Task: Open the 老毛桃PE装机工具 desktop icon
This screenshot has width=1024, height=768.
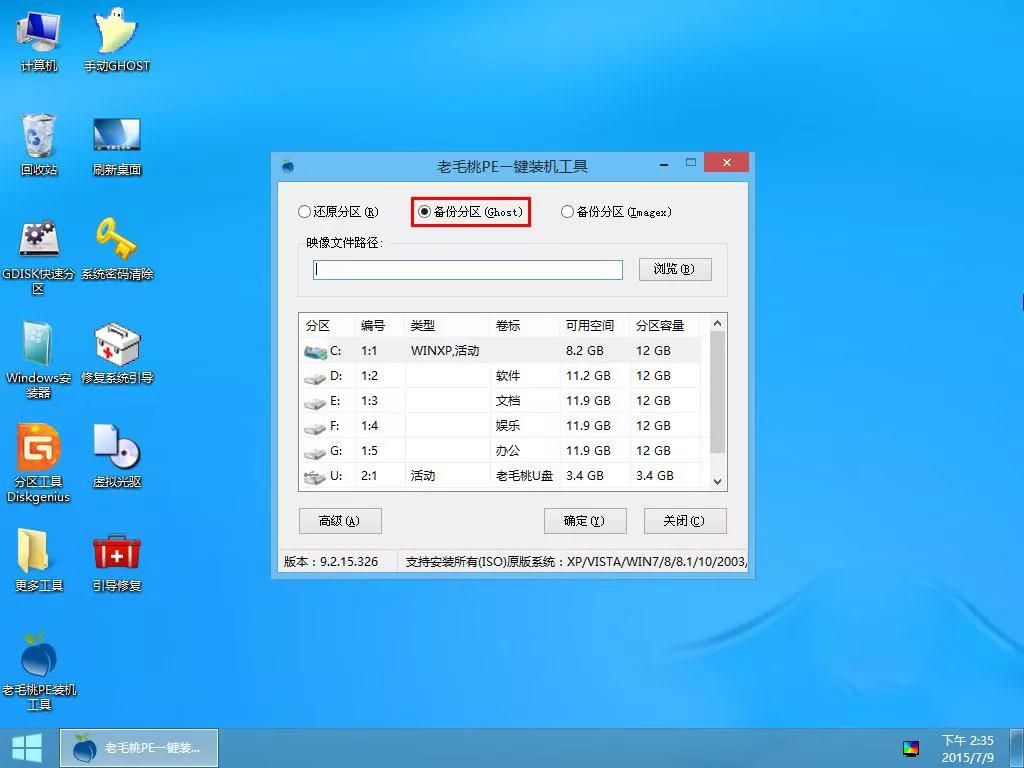Action: coord(39,657)
